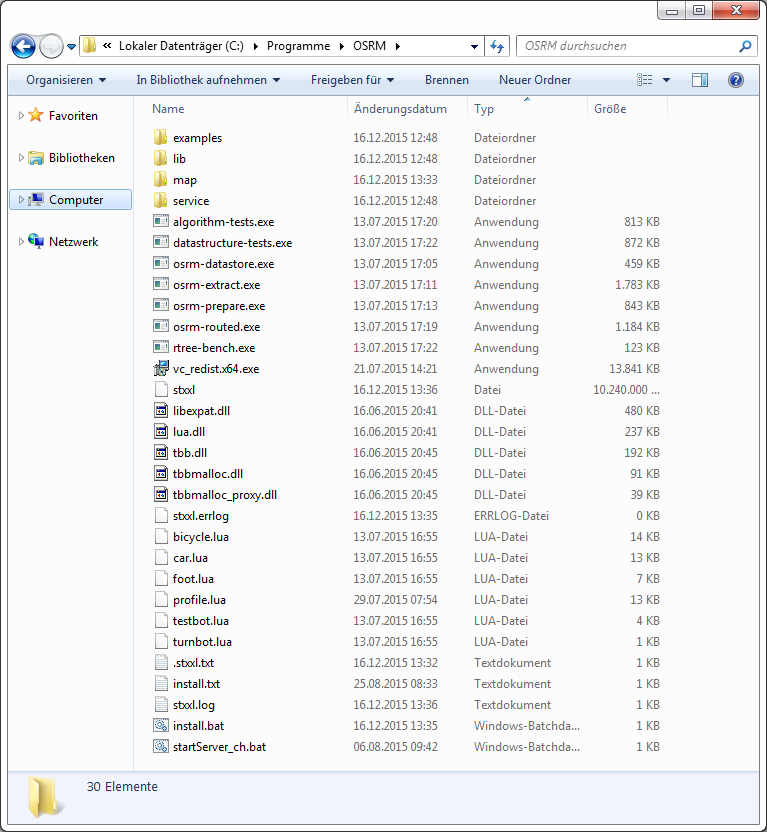This screenshot has height=832, width=767.
Task: Select the libexpat.dll file icon
Action: click(x=161, y=410)
